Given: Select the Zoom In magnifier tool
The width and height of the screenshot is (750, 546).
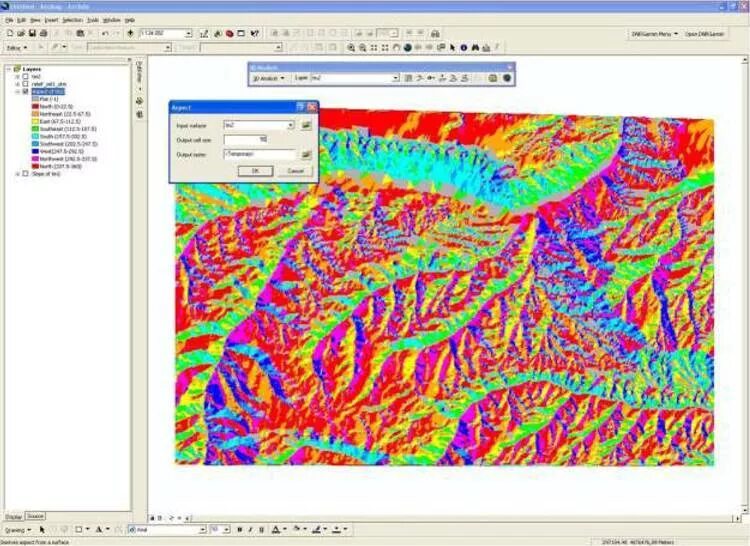Looking at the screenshot, I should pos(351,48).
